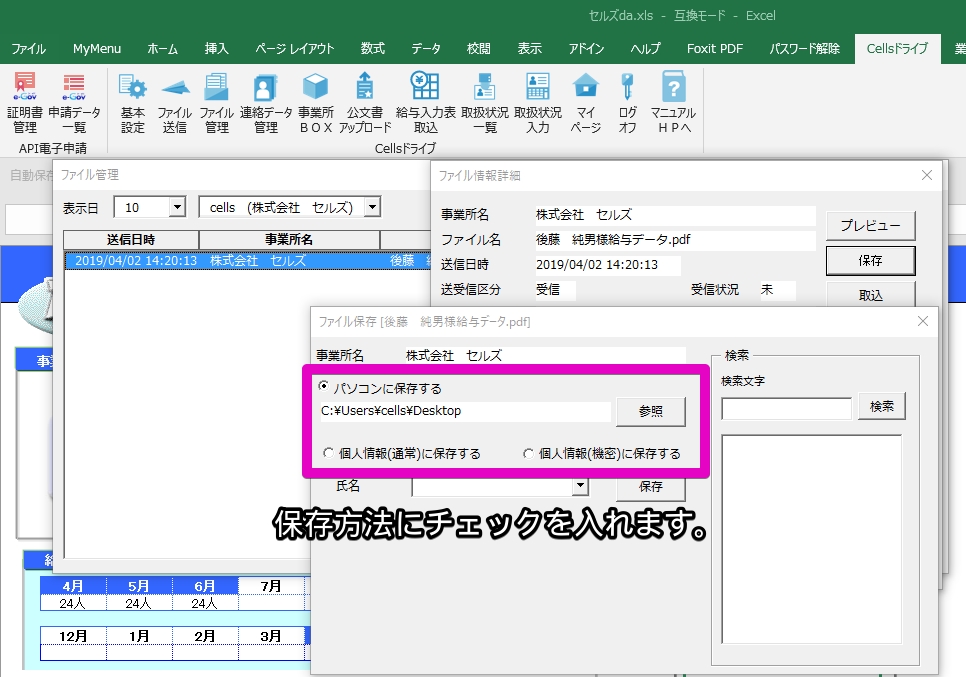Image resolution: width=966 pixels, height=677 pixels.
Task: Open 連絡データ管理 icon
Action: pyautogui.click(x=266, y=102)
